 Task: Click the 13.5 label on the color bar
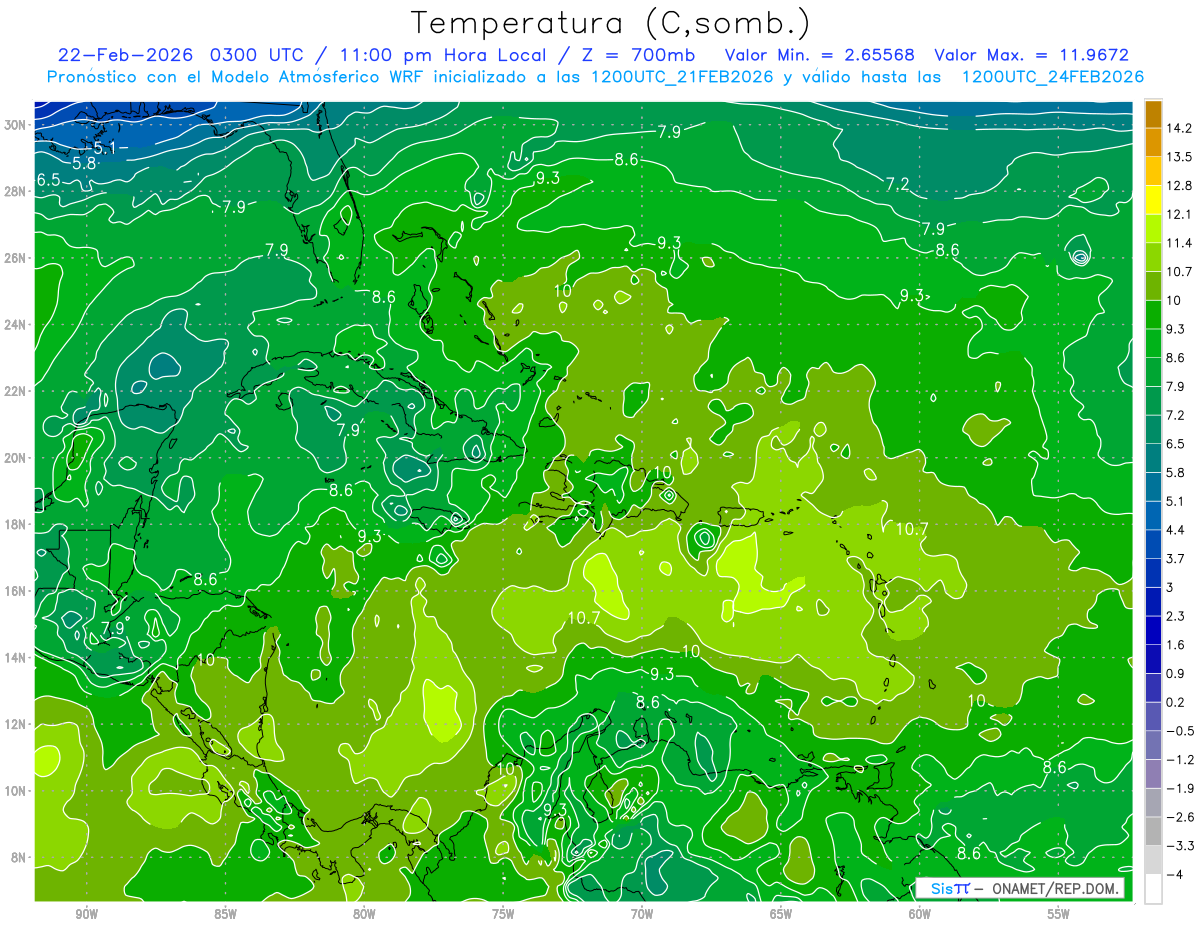(x=1179, y=157)
